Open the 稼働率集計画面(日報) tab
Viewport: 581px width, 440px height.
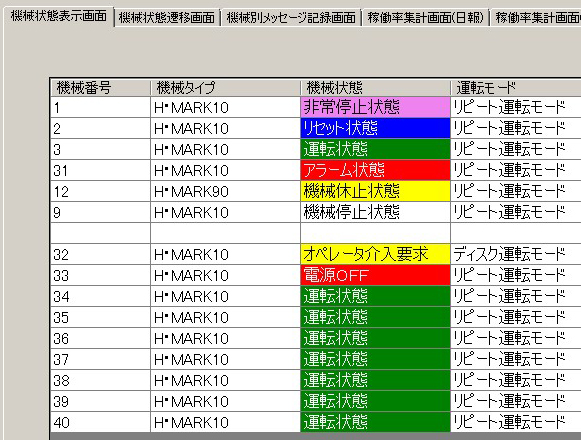coord(425,17)
